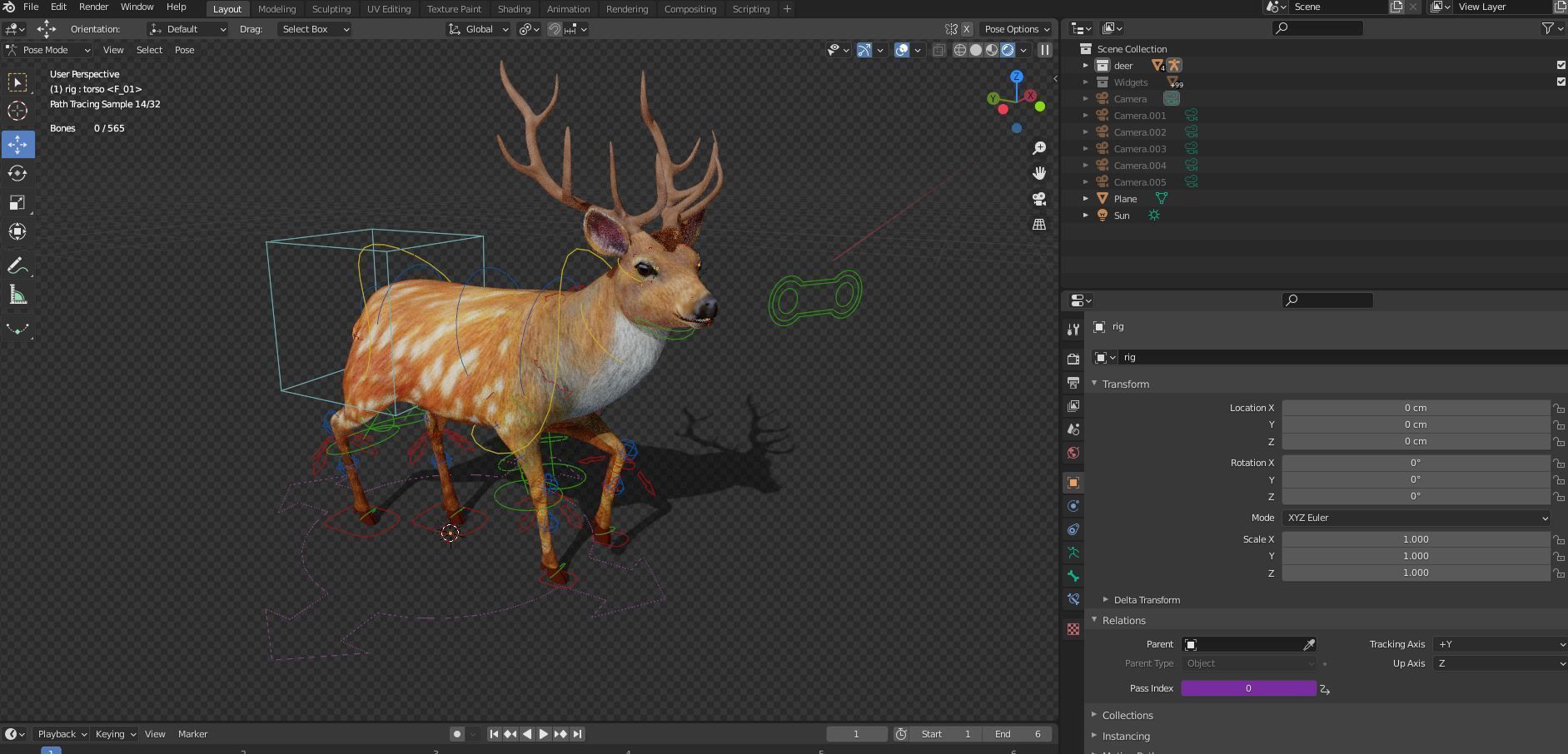Switch to solid viewport shading
This screenshot has height=754, width=1568.
click(976, 50)
